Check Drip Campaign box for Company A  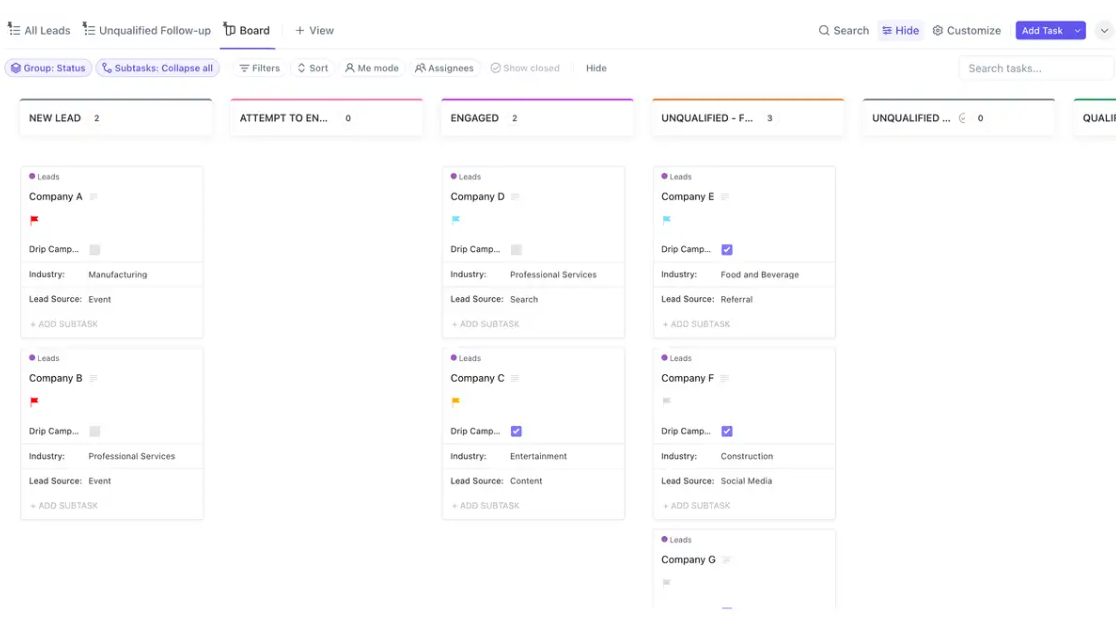tap(95, 250)
